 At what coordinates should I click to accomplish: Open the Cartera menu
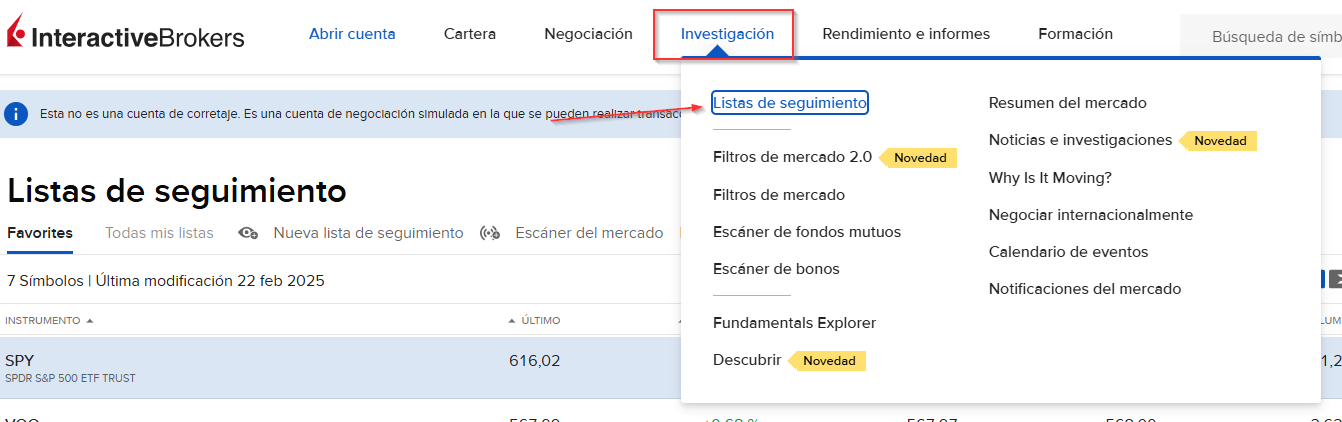(x=470, y=34)
